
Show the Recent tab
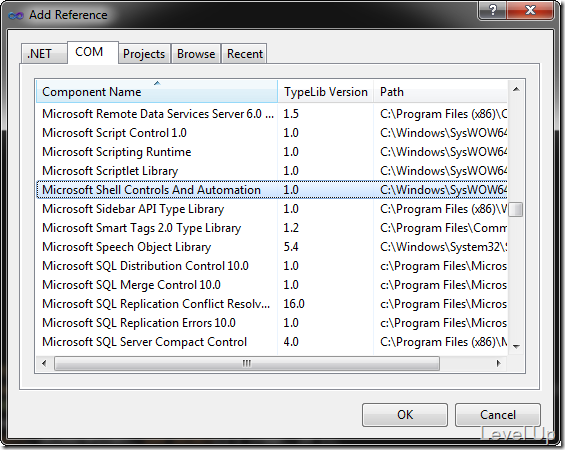tap(244, 54)
